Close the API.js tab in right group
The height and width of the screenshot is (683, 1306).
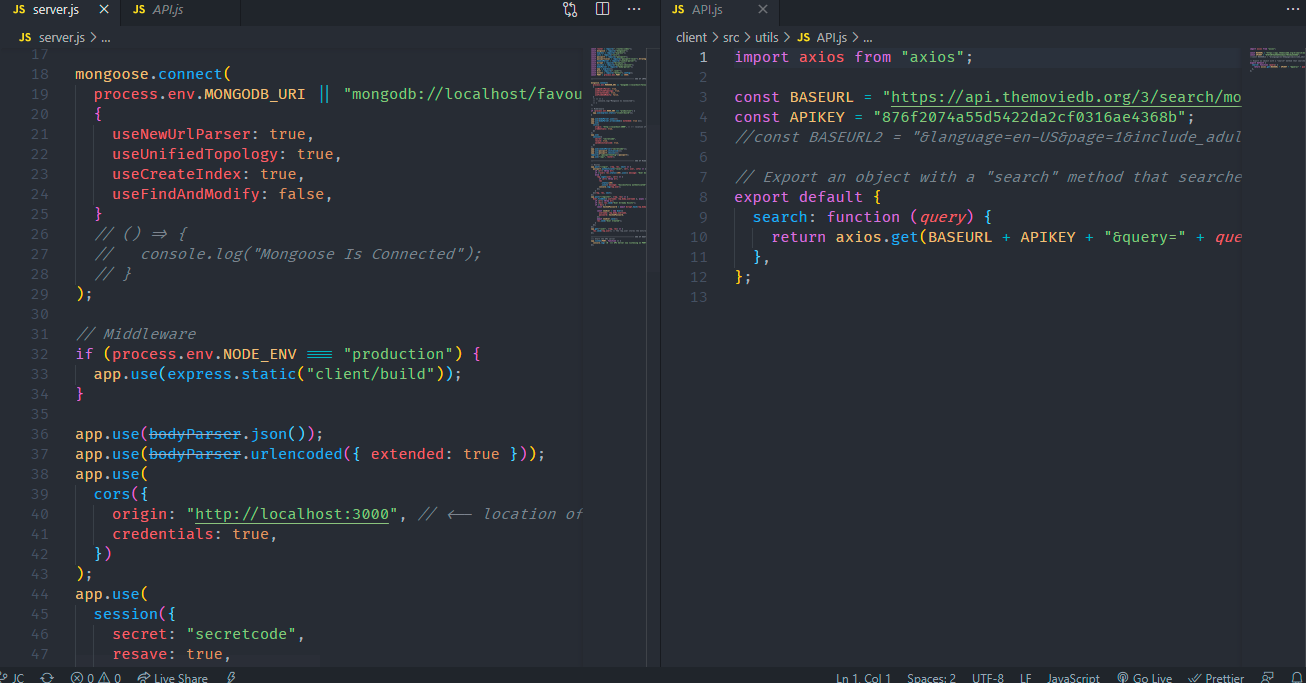click(762, 9)
